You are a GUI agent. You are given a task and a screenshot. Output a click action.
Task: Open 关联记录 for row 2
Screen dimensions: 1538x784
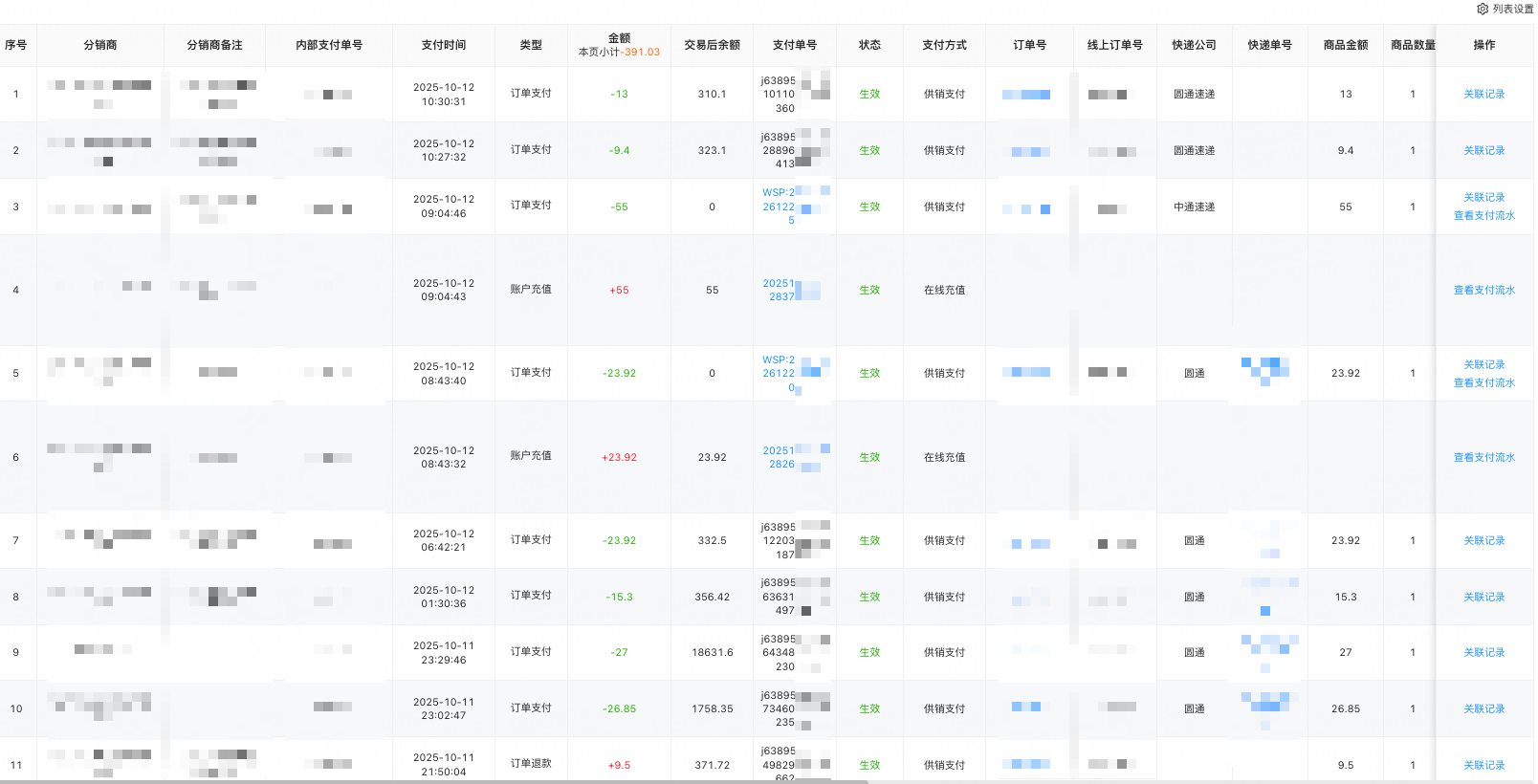pyautogui.click(x=1483, y=150)
